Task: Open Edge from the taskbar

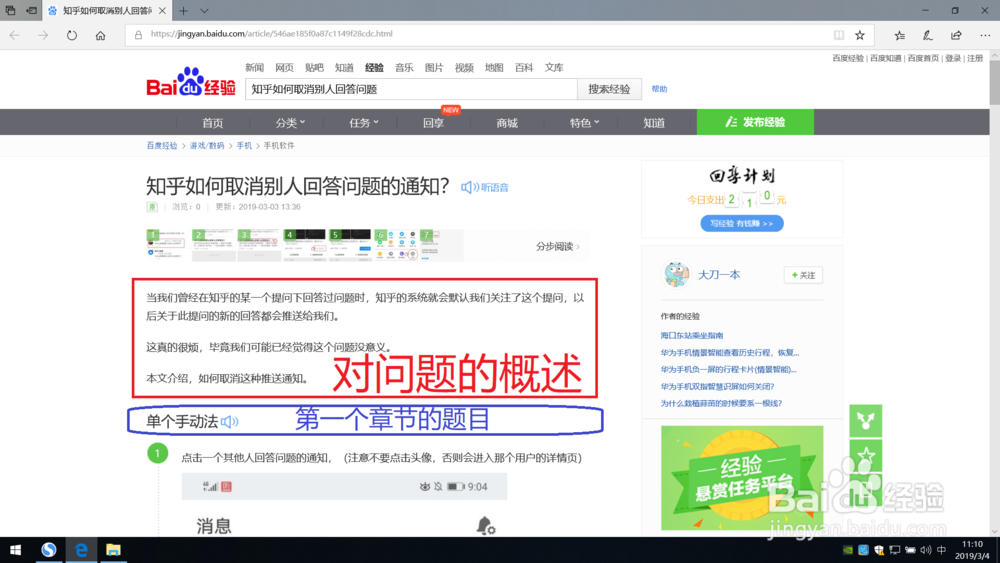Action: (x=81, y=550)
